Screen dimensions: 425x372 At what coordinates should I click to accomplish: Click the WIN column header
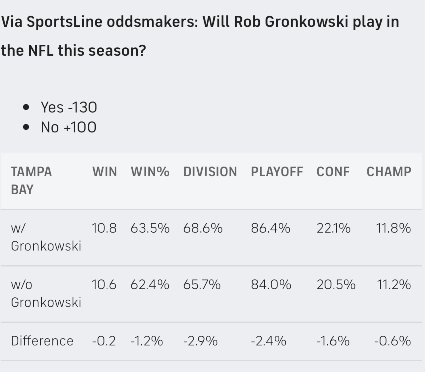(105, 172)
